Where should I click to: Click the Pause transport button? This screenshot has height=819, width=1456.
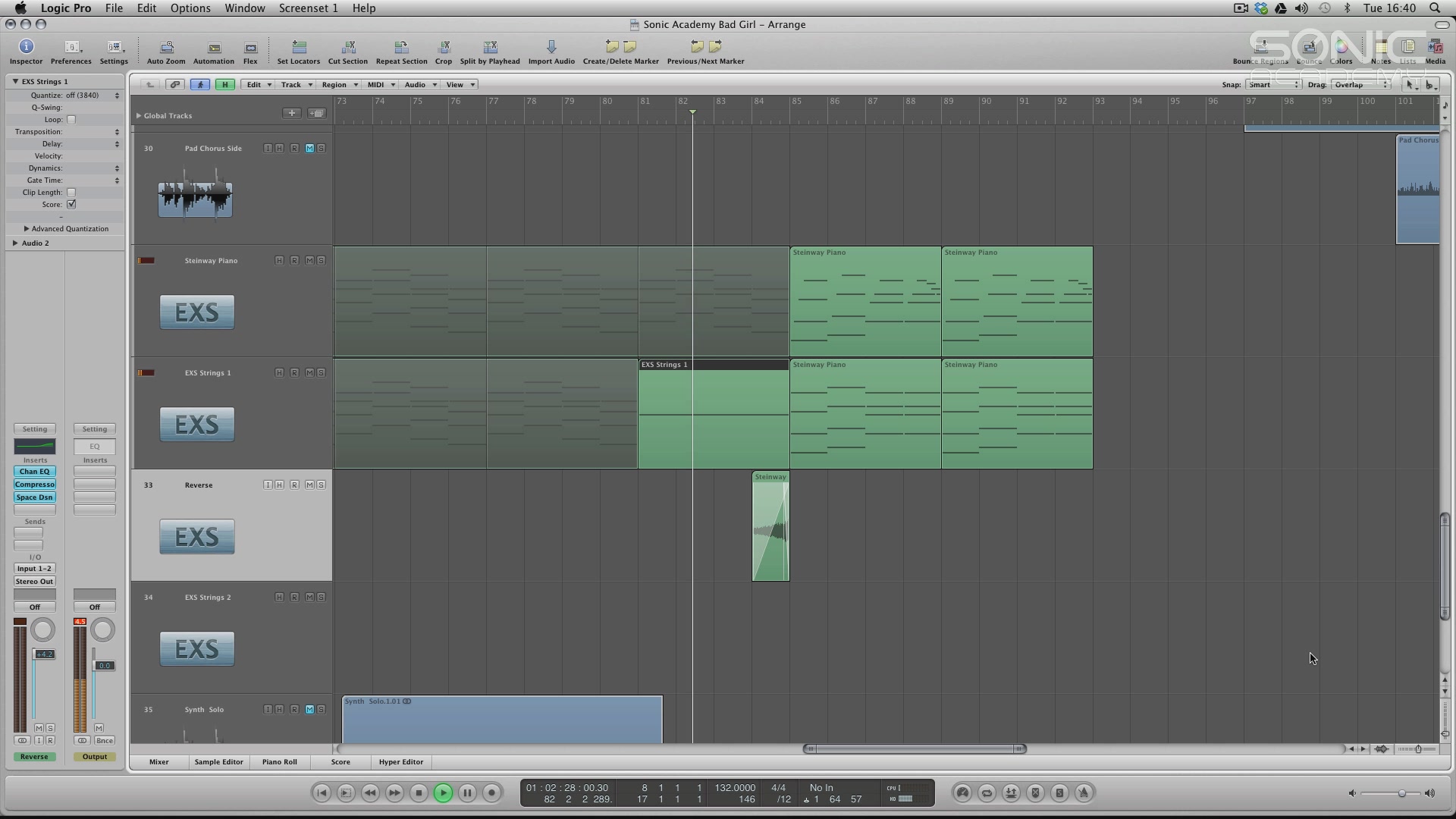pyautogui.click(x=467, y=793)
